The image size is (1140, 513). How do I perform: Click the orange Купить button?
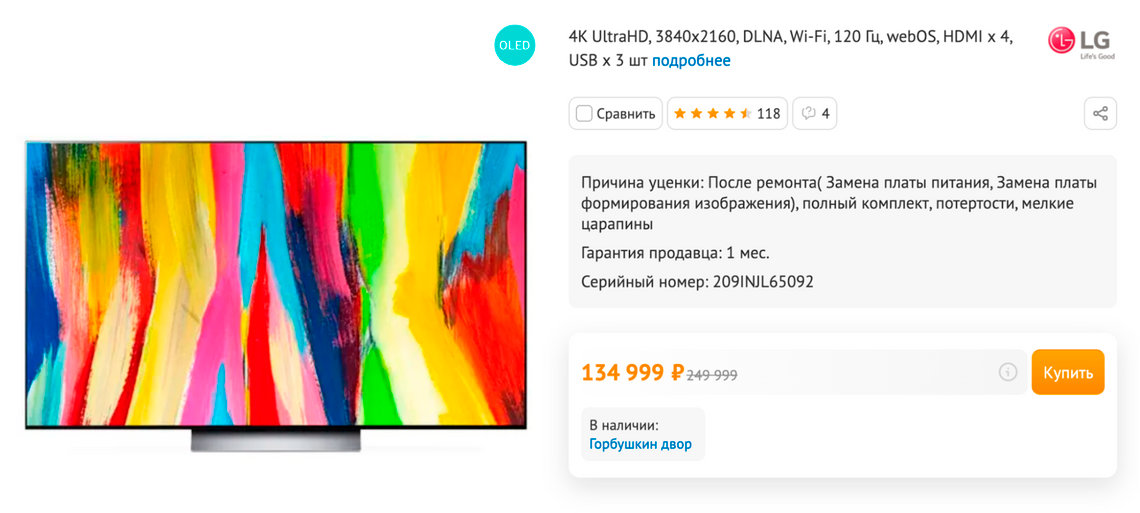1068,372
